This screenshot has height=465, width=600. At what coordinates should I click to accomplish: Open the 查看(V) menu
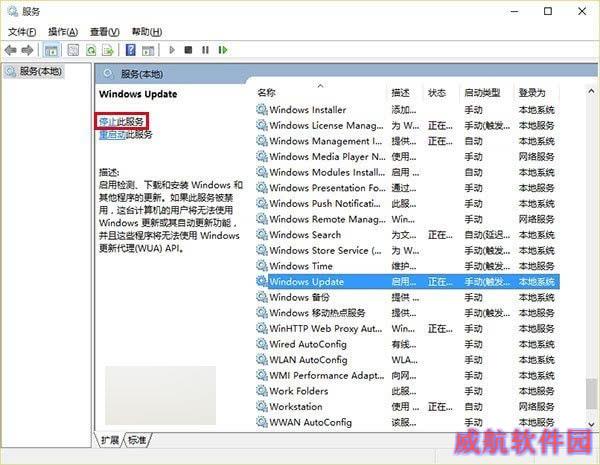[104, 32]
